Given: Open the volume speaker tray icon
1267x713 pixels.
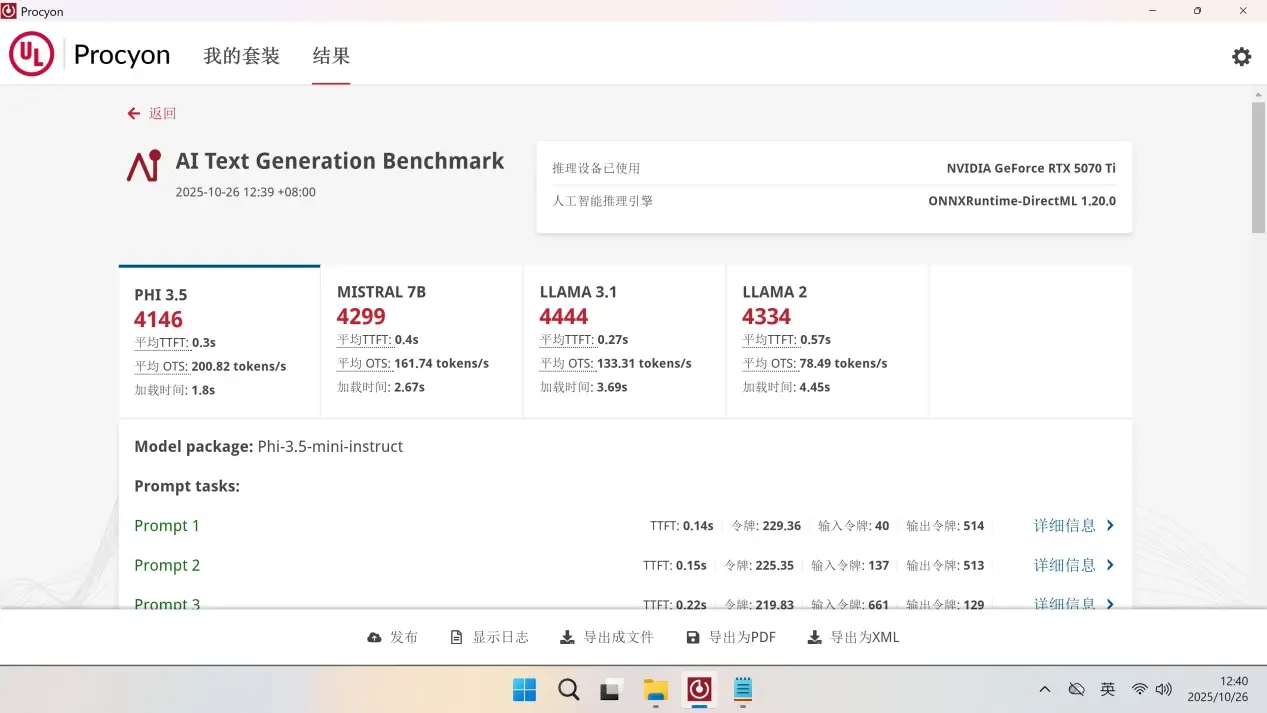Looking at the screenshot, I should (x=1163, y=690).
